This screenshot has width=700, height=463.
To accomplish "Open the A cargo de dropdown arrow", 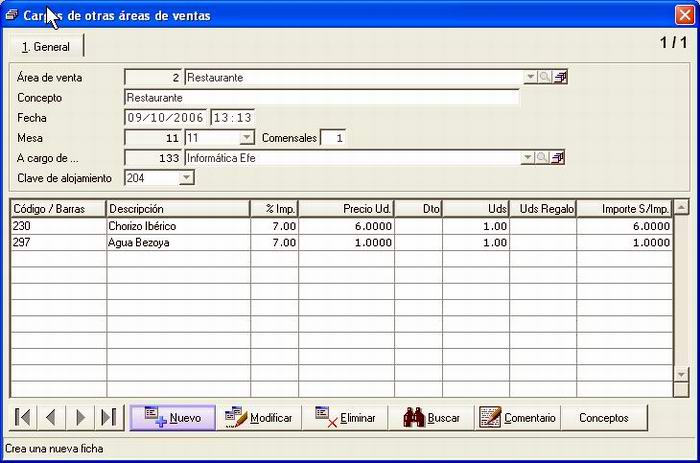I will [x=527, y=158].
